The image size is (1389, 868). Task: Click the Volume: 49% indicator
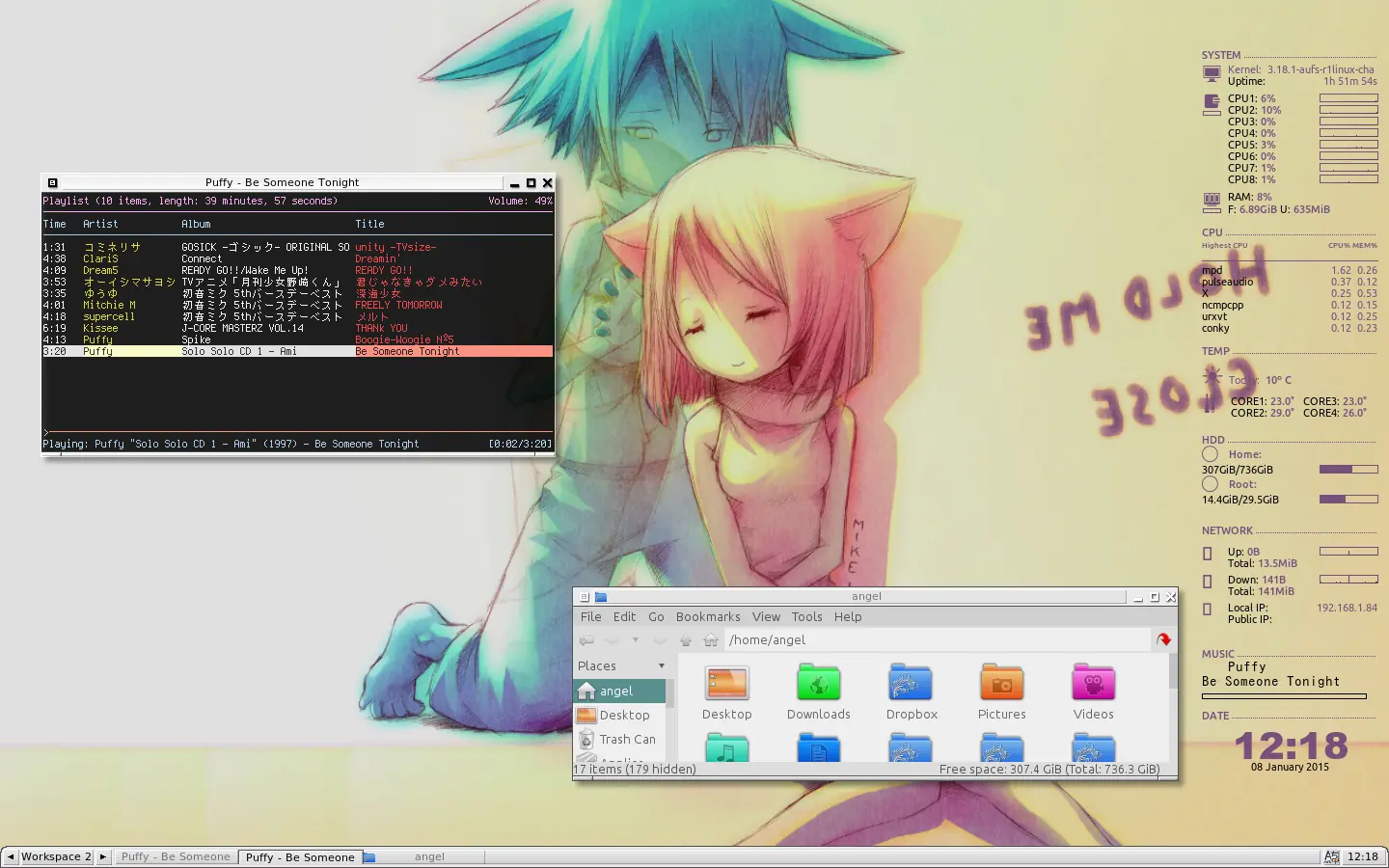(x=520, y=202)
